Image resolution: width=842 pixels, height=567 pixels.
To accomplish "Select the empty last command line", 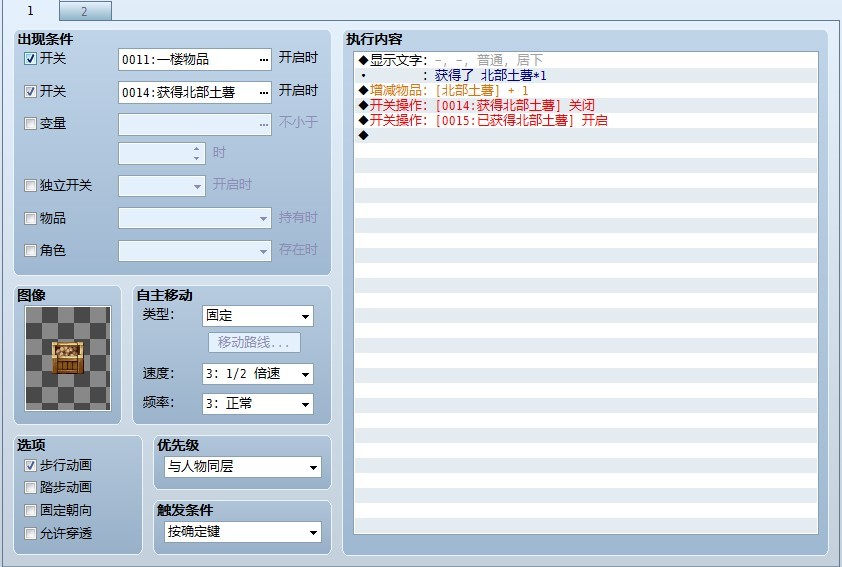I will coord(586,135).
